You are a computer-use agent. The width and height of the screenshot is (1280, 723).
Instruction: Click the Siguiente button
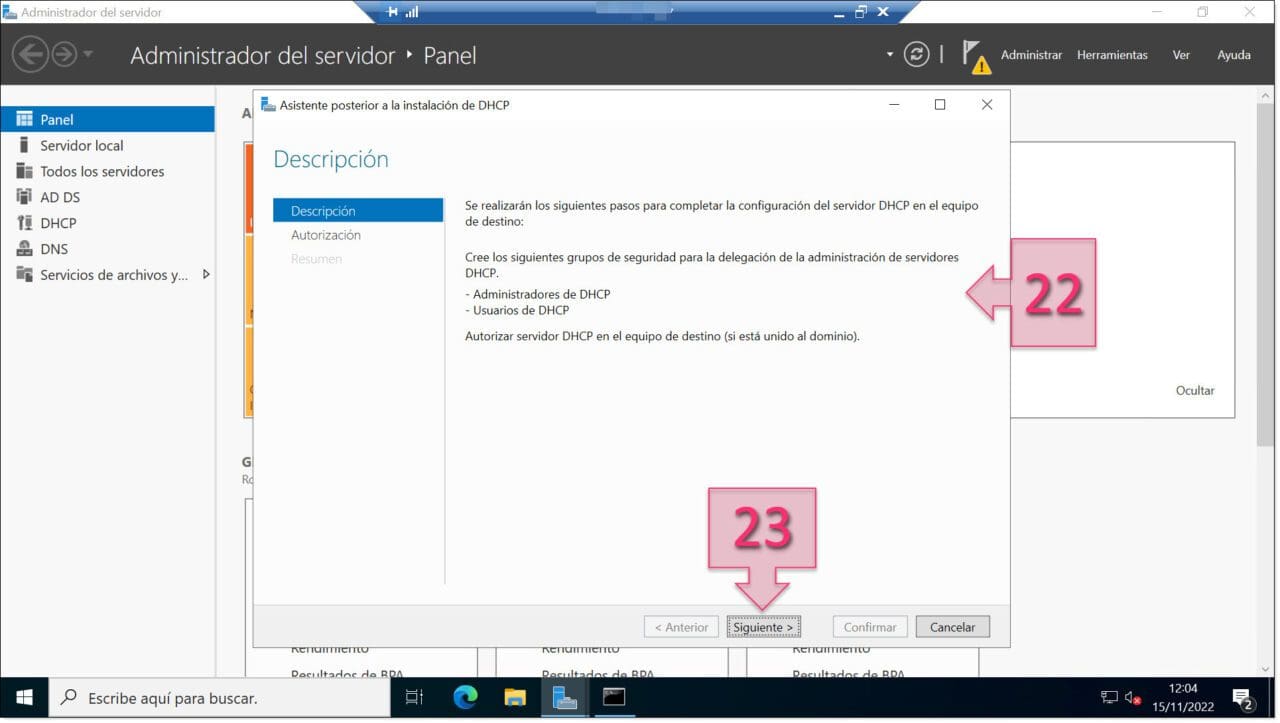[764, 627]
